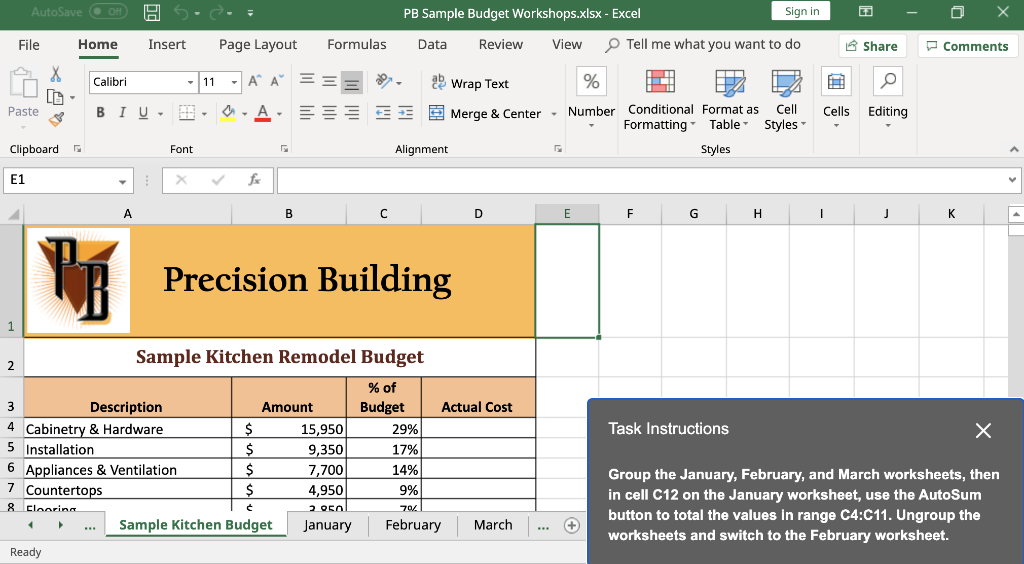
Task: Click the Comments button
Action: [967, 46]
